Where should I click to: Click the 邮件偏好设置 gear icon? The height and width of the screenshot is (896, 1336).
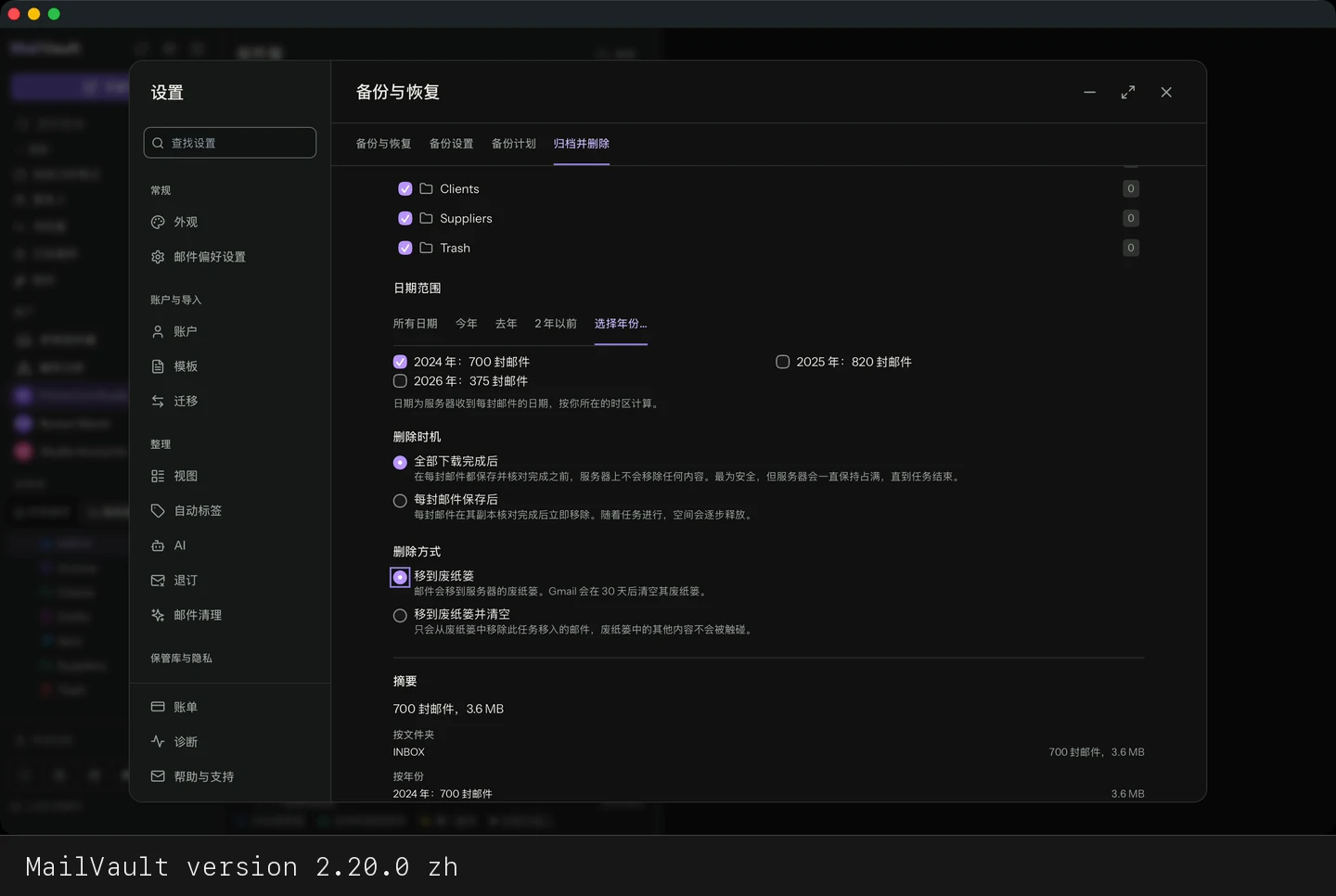158,257
